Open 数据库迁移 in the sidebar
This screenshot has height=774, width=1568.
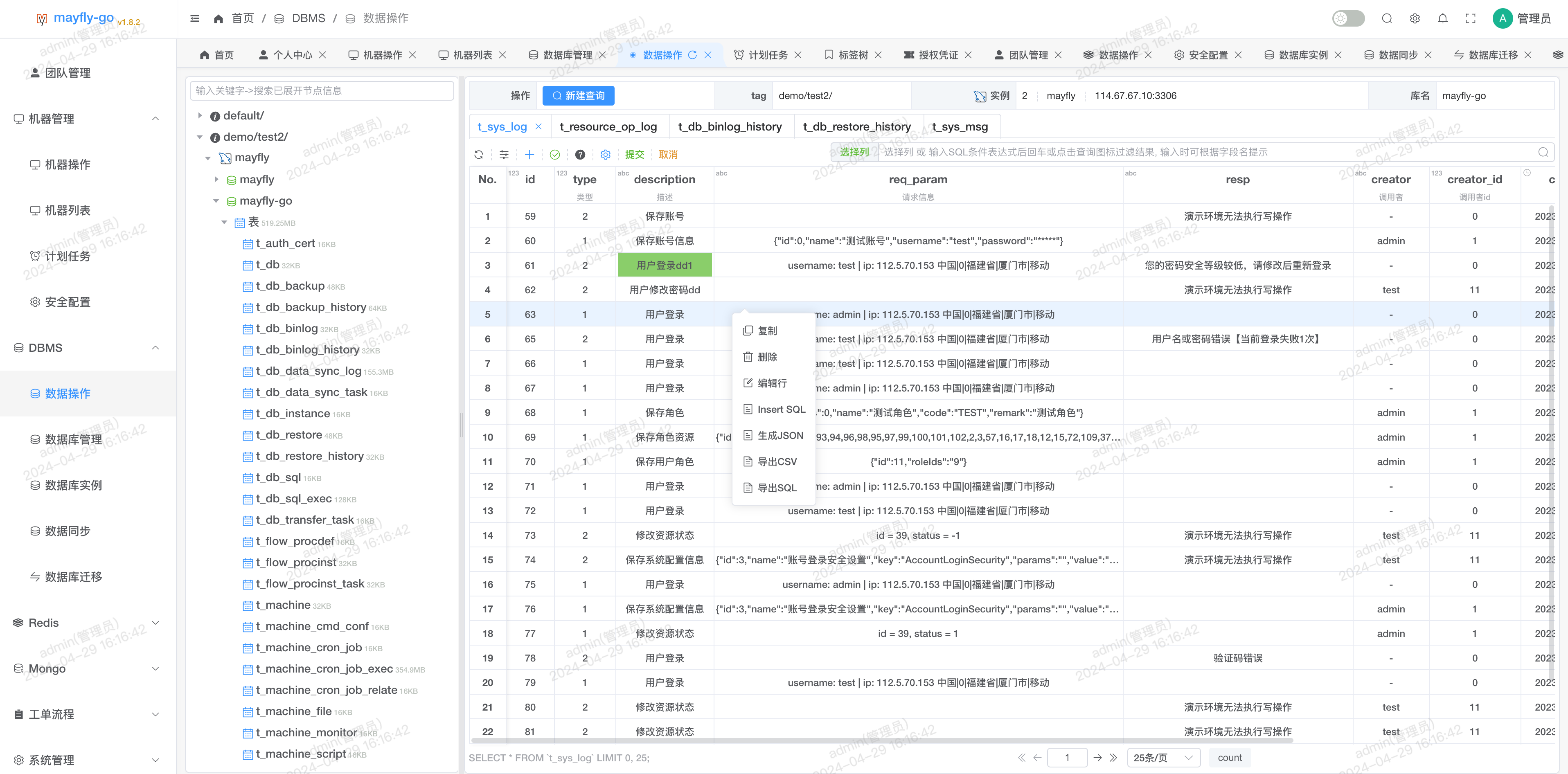[x=73, y=577]
